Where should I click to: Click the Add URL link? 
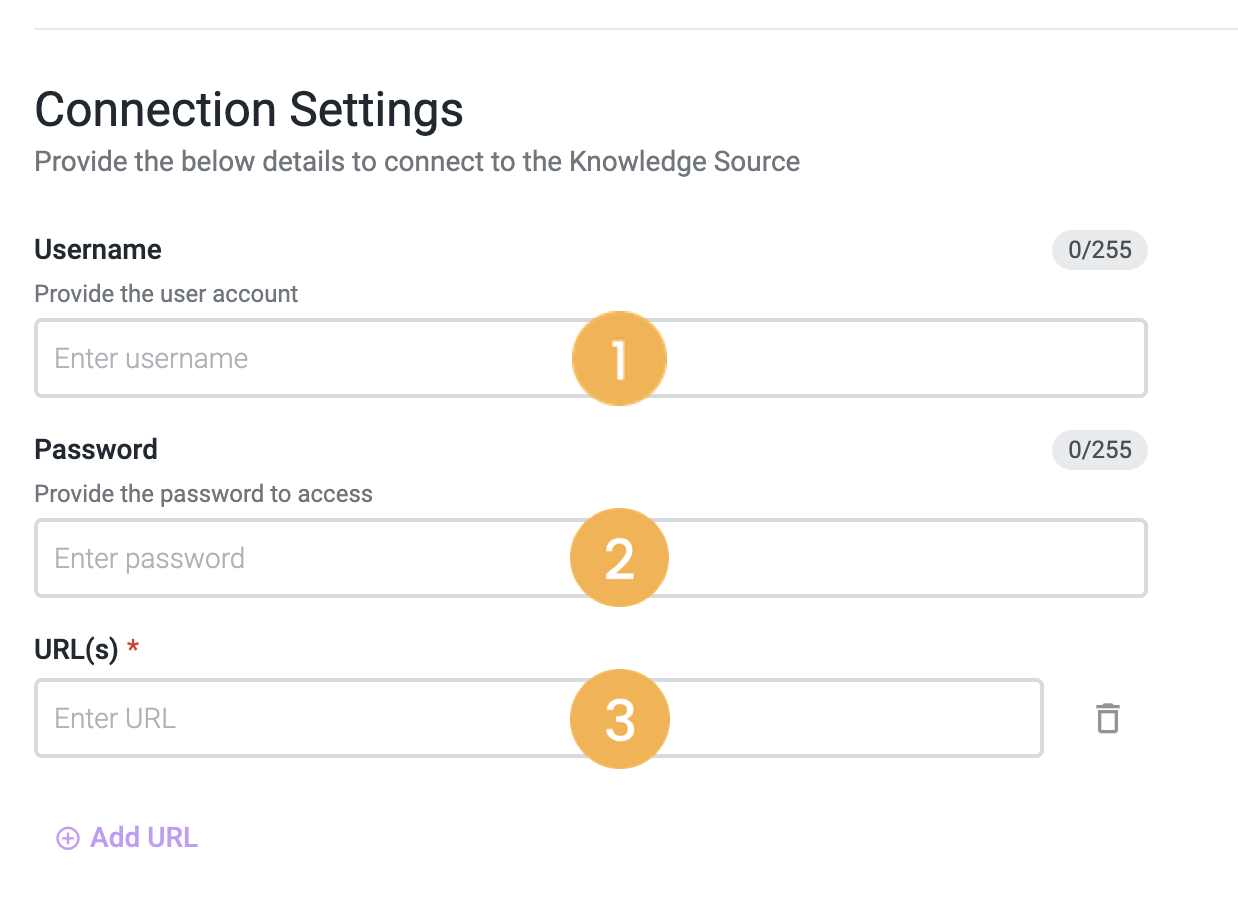[143, 837]
